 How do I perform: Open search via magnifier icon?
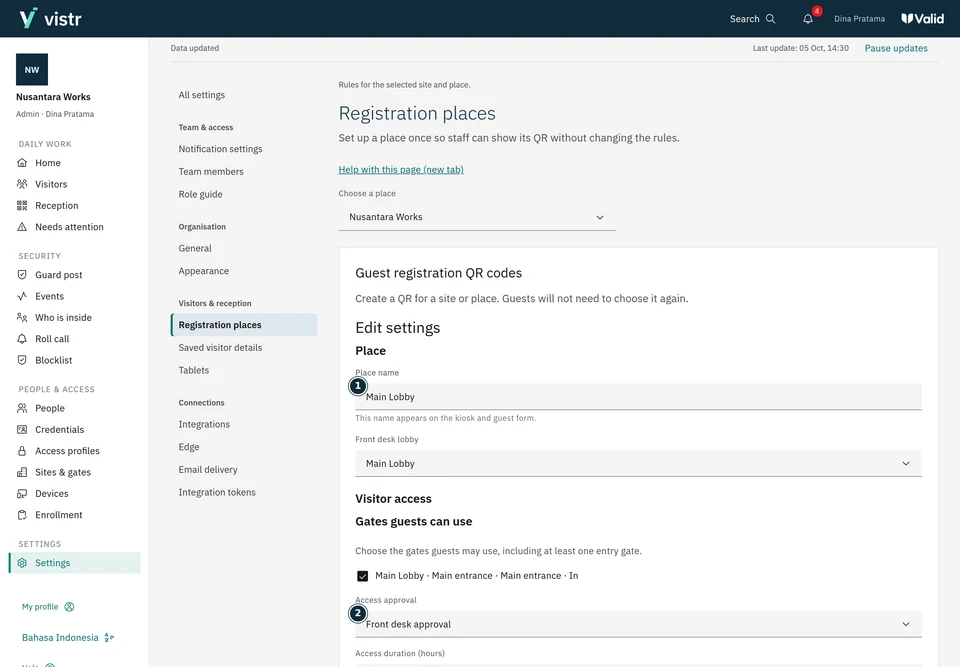pos(771,19)
